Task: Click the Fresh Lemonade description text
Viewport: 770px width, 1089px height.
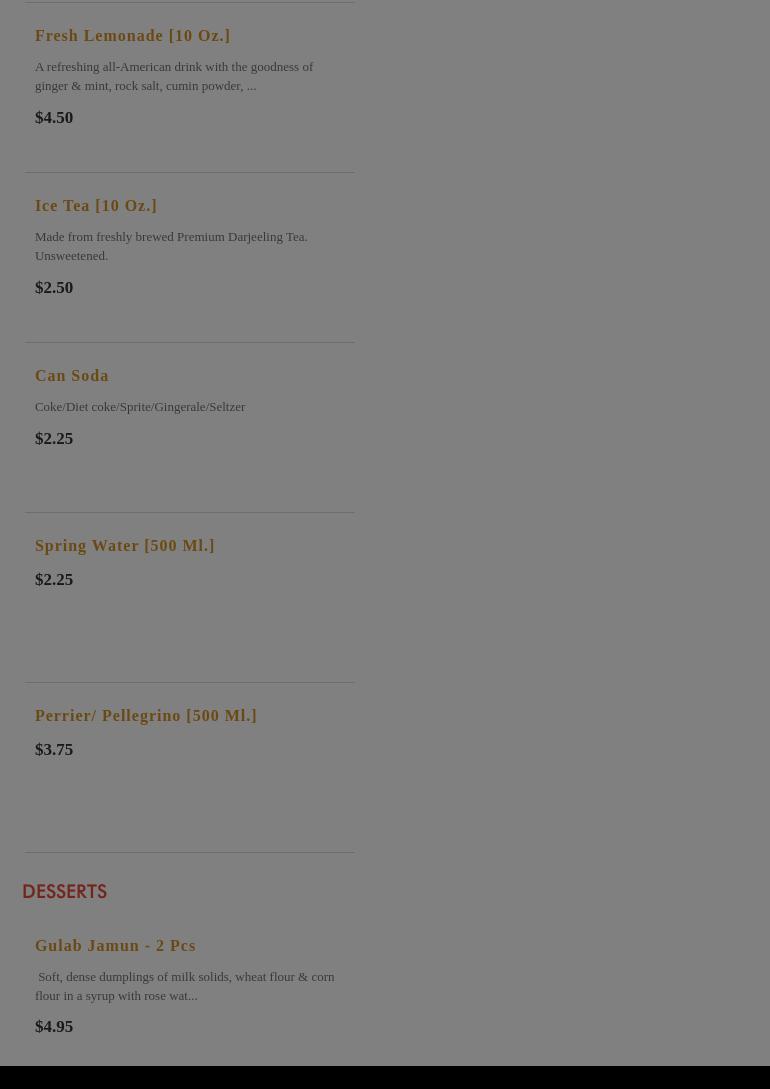Action: tap(174, 76)
